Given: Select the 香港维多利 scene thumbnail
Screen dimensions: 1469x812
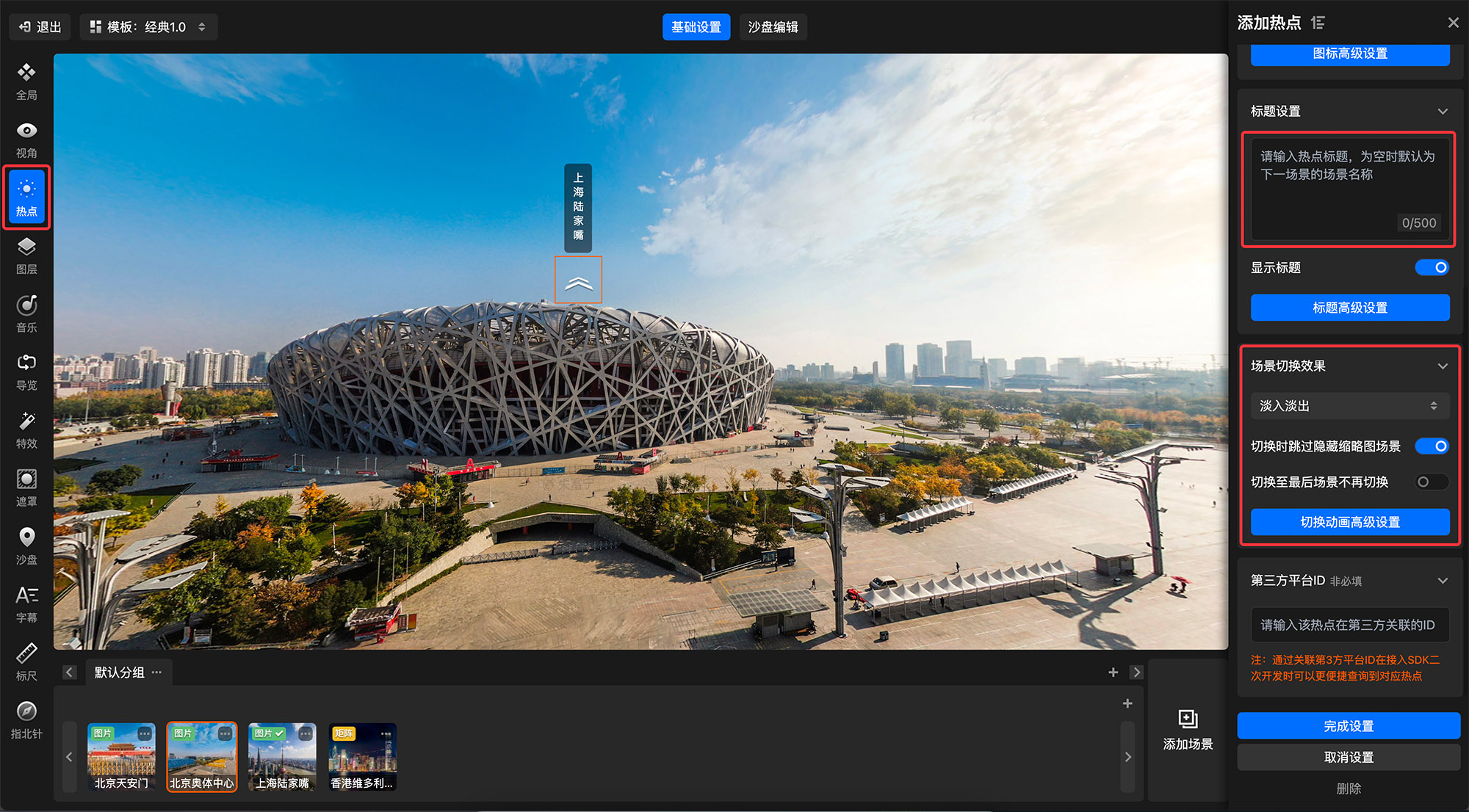Looking at the screenshot, I should pos(362,756).
